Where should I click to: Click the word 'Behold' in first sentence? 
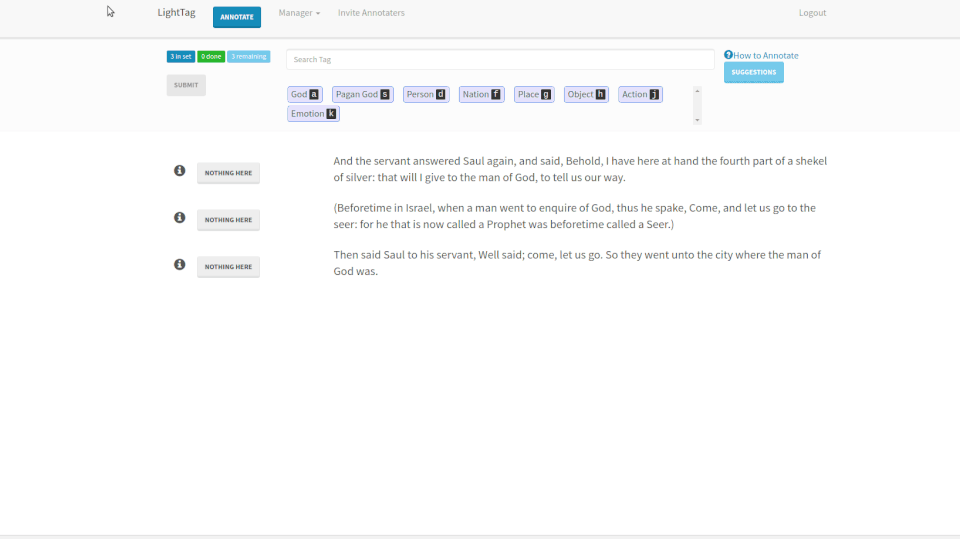click(x=584, y=161)
